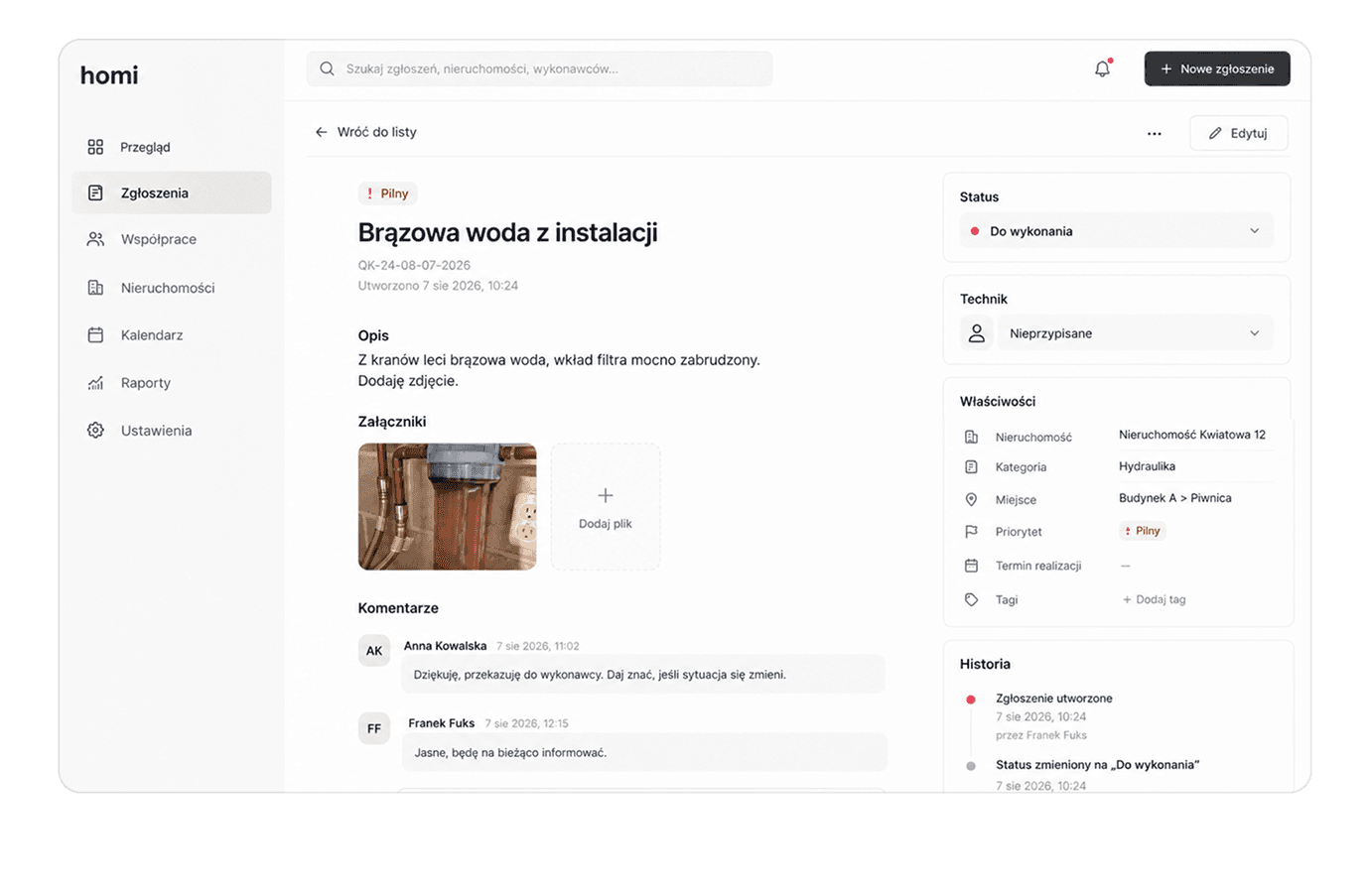This screenshot has height=896, width=1370.
Task: Click ticket ID QK-24-08-07-2026
Action: tap(414, 265)
